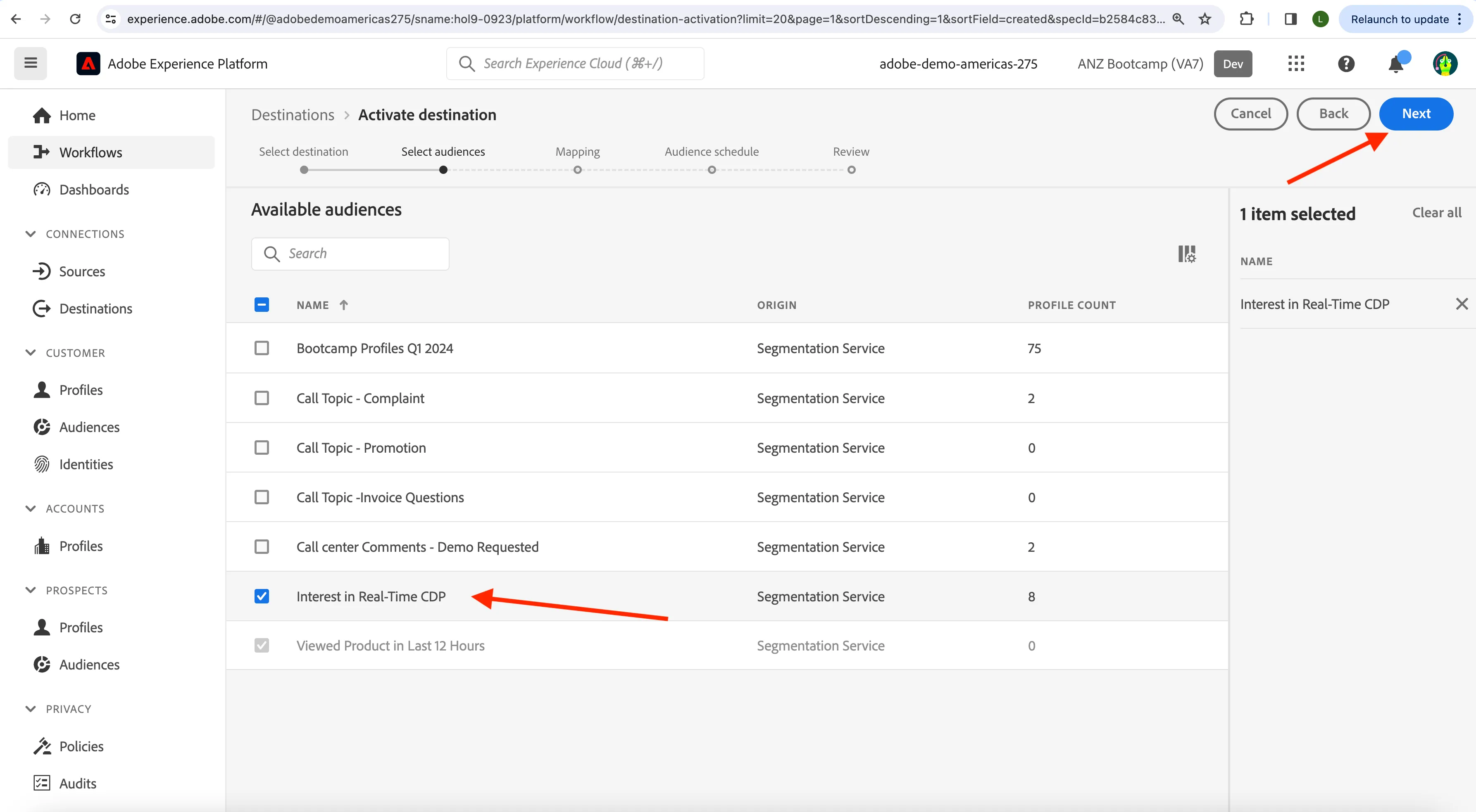
Task: Click the Available audiences search field
Action: 350,254
